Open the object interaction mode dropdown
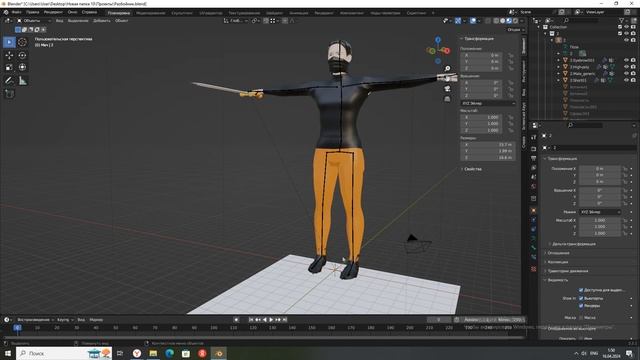The image size is (640, 360). tap(33, 20)
